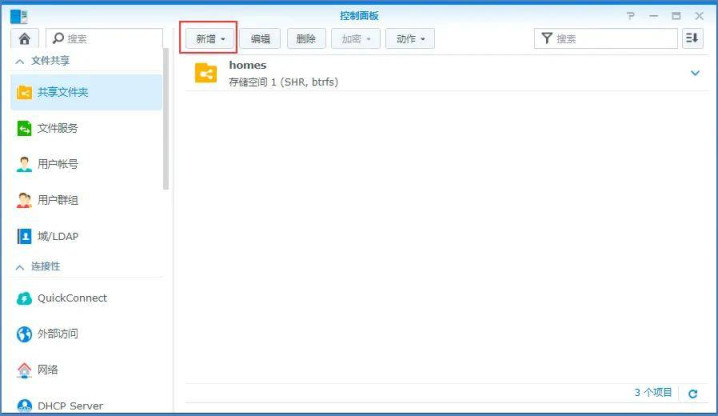The height and width of the screenshot is (416, 718).
Task: Go to Control Panel home icon
Action: [x=24, y=39]
